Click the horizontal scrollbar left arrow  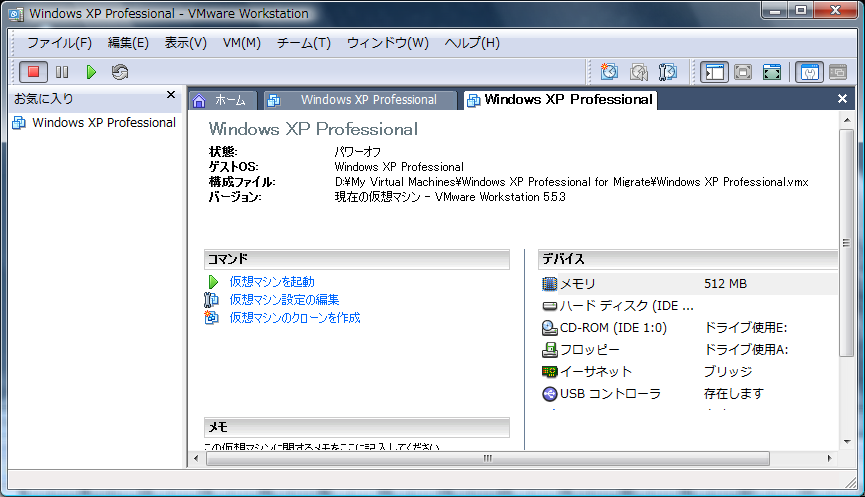196,458
